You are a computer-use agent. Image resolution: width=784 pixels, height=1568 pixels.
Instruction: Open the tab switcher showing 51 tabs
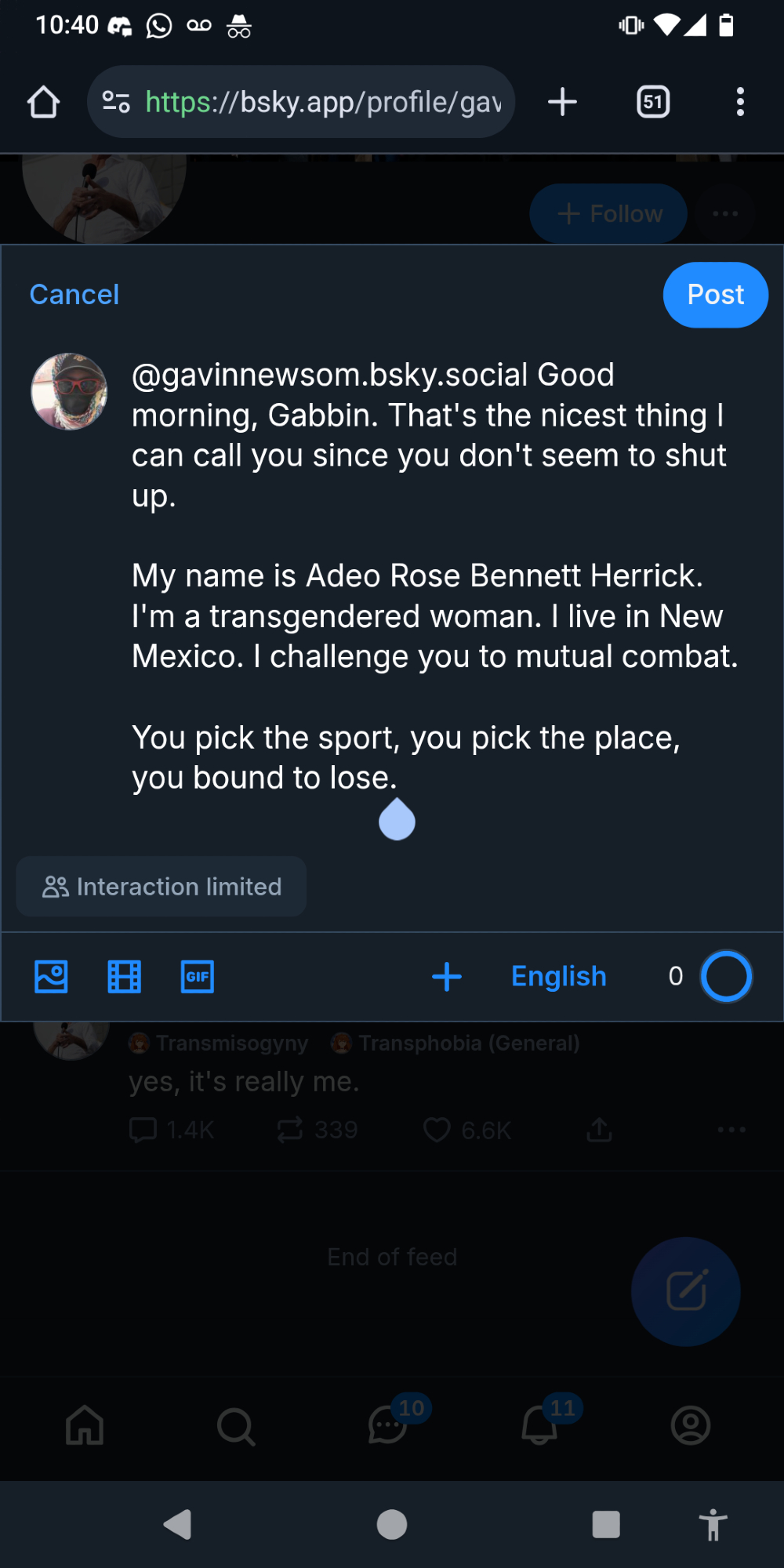point(653,102)
